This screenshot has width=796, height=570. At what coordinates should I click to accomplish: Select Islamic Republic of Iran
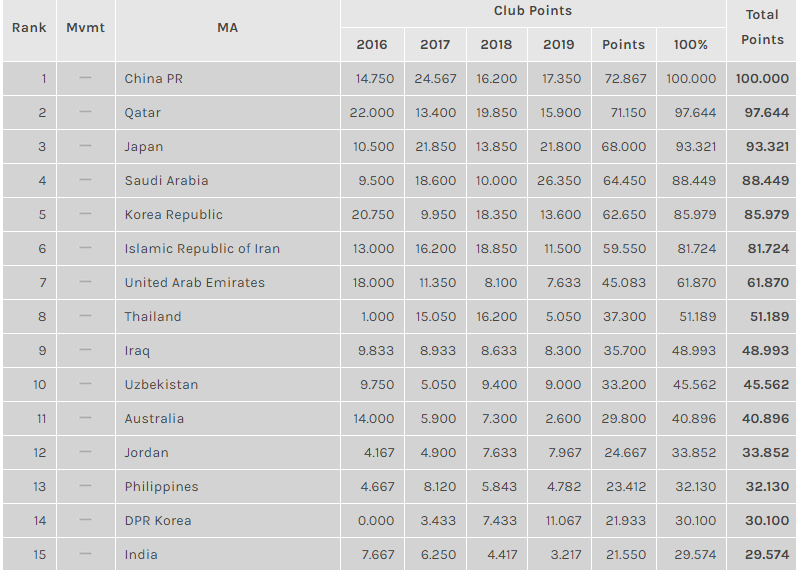click(202, 249)
